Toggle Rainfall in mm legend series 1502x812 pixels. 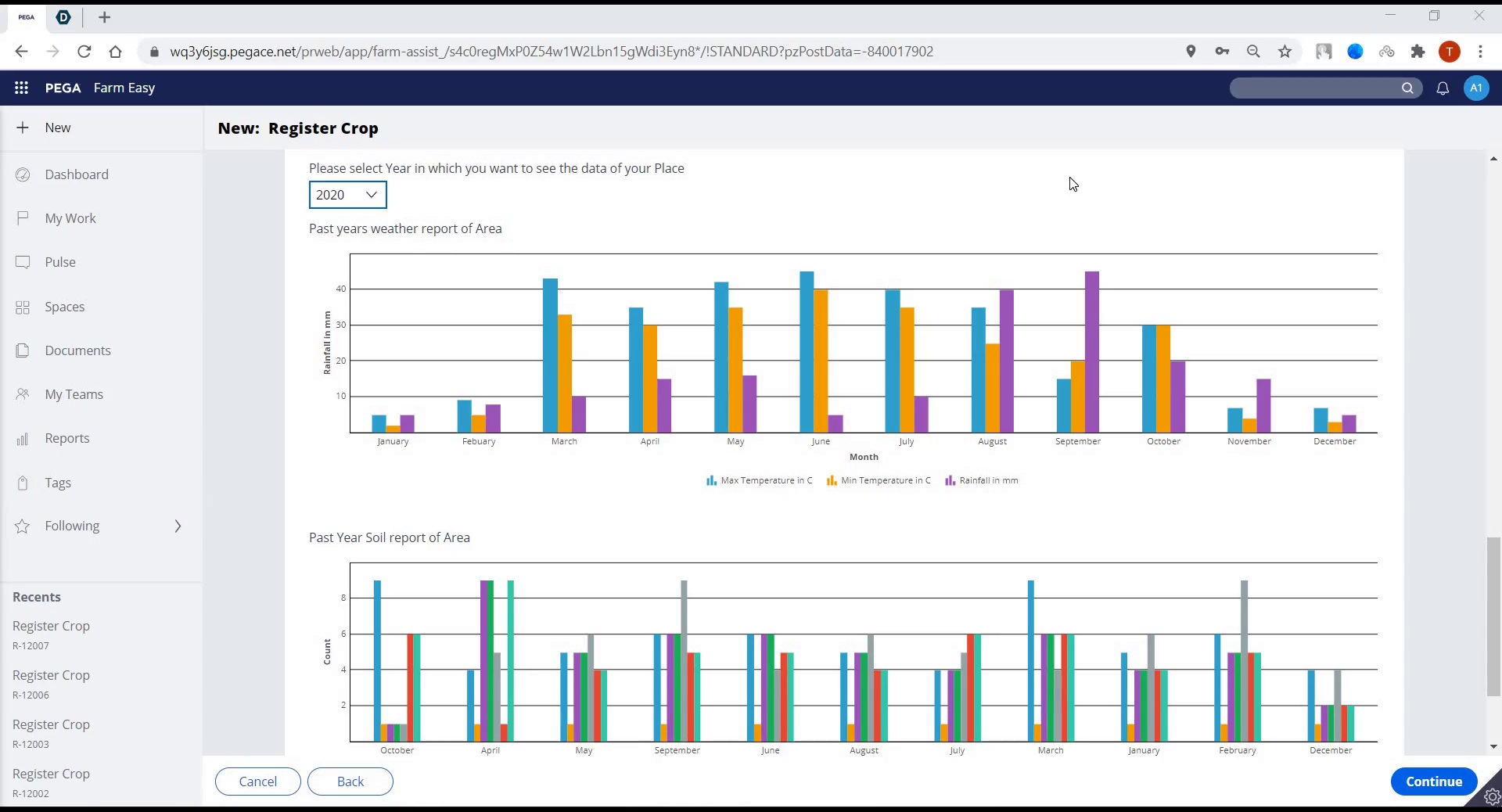(x=982, y=480)
